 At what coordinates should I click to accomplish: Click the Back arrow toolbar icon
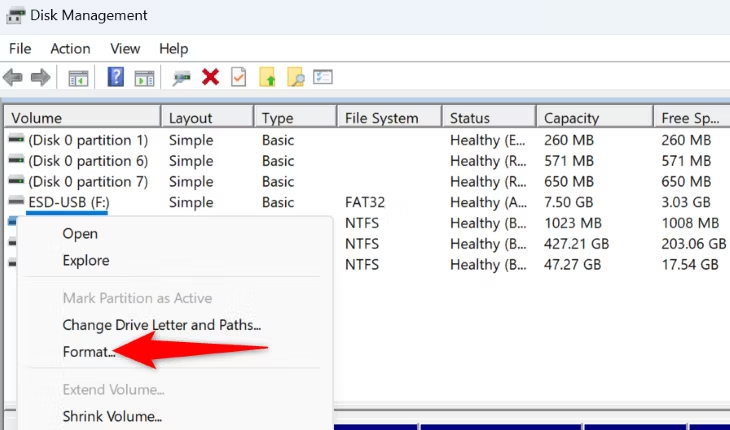tap(13, 77)
